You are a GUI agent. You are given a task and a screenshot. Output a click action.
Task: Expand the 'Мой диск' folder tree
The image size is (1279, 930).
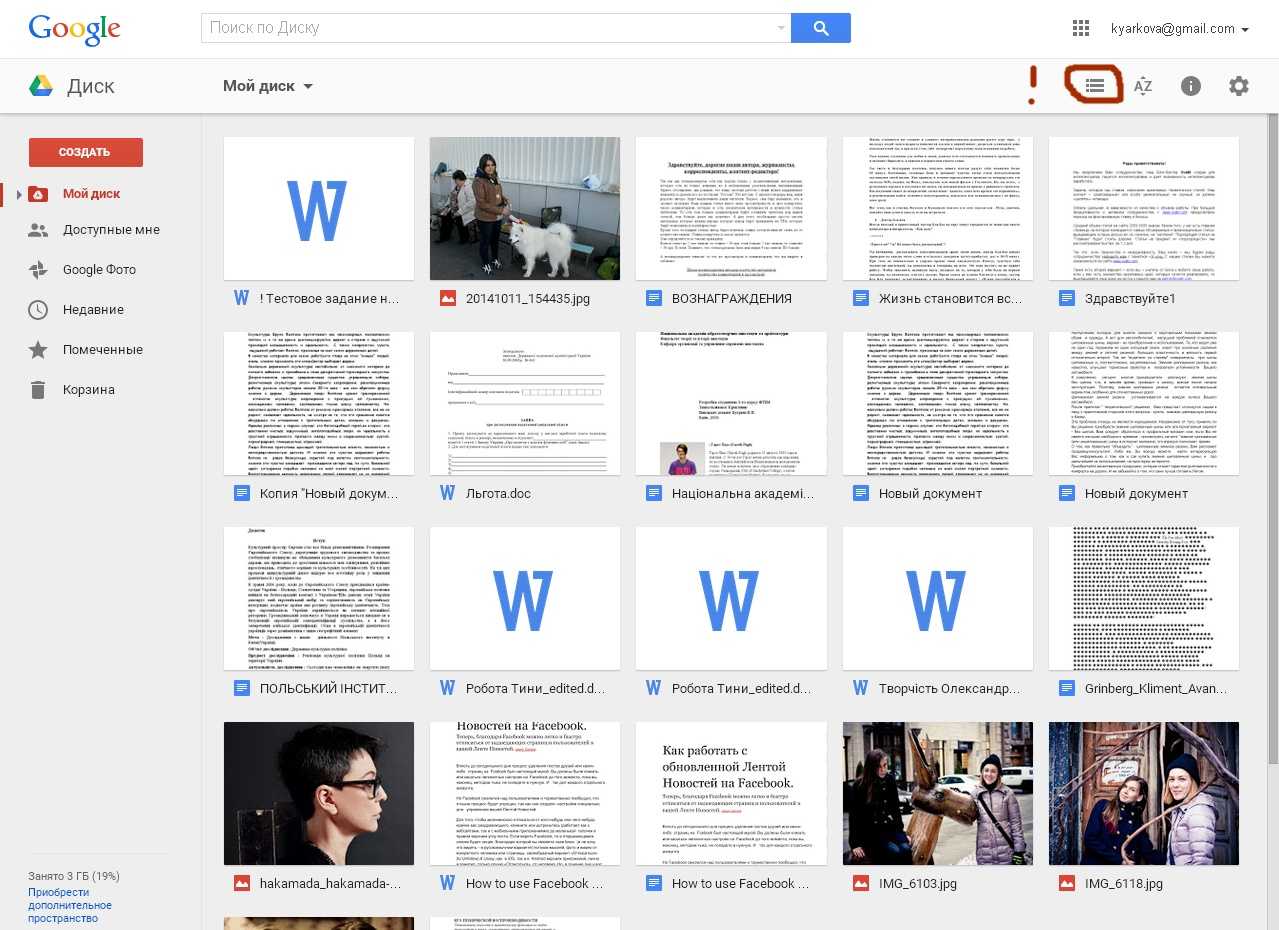[18, 194]
